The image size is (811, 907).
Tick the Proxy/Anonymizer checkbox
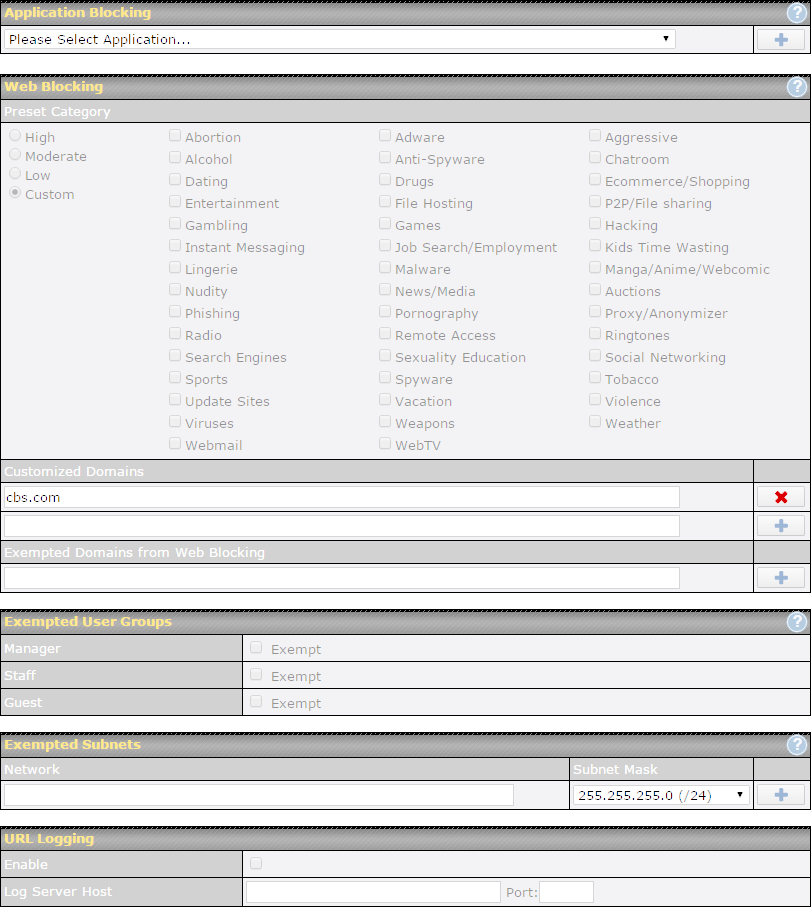tap(595, 311)
